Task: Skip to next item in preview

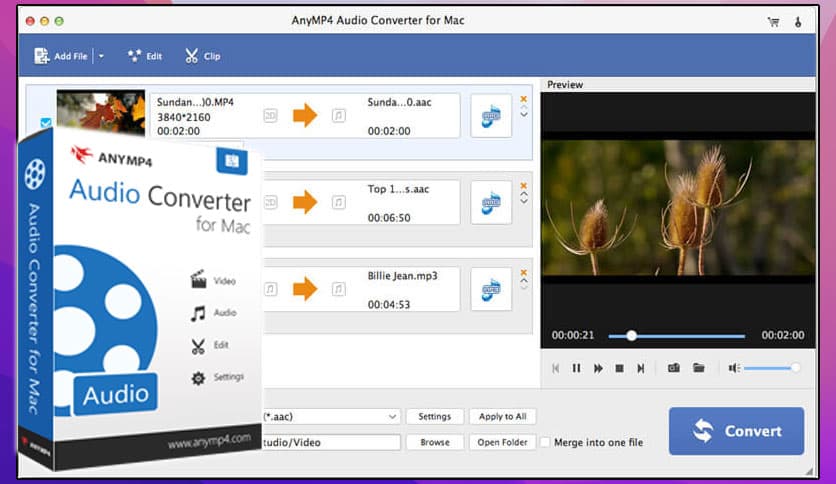Action: point(641,368)
